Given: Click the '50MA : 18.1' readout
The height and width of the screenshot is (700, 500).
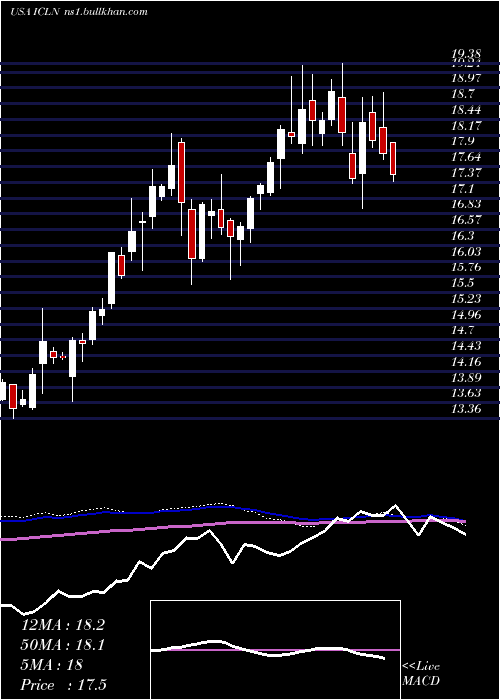Looking at the screenshot, I should tap(63, 645).
